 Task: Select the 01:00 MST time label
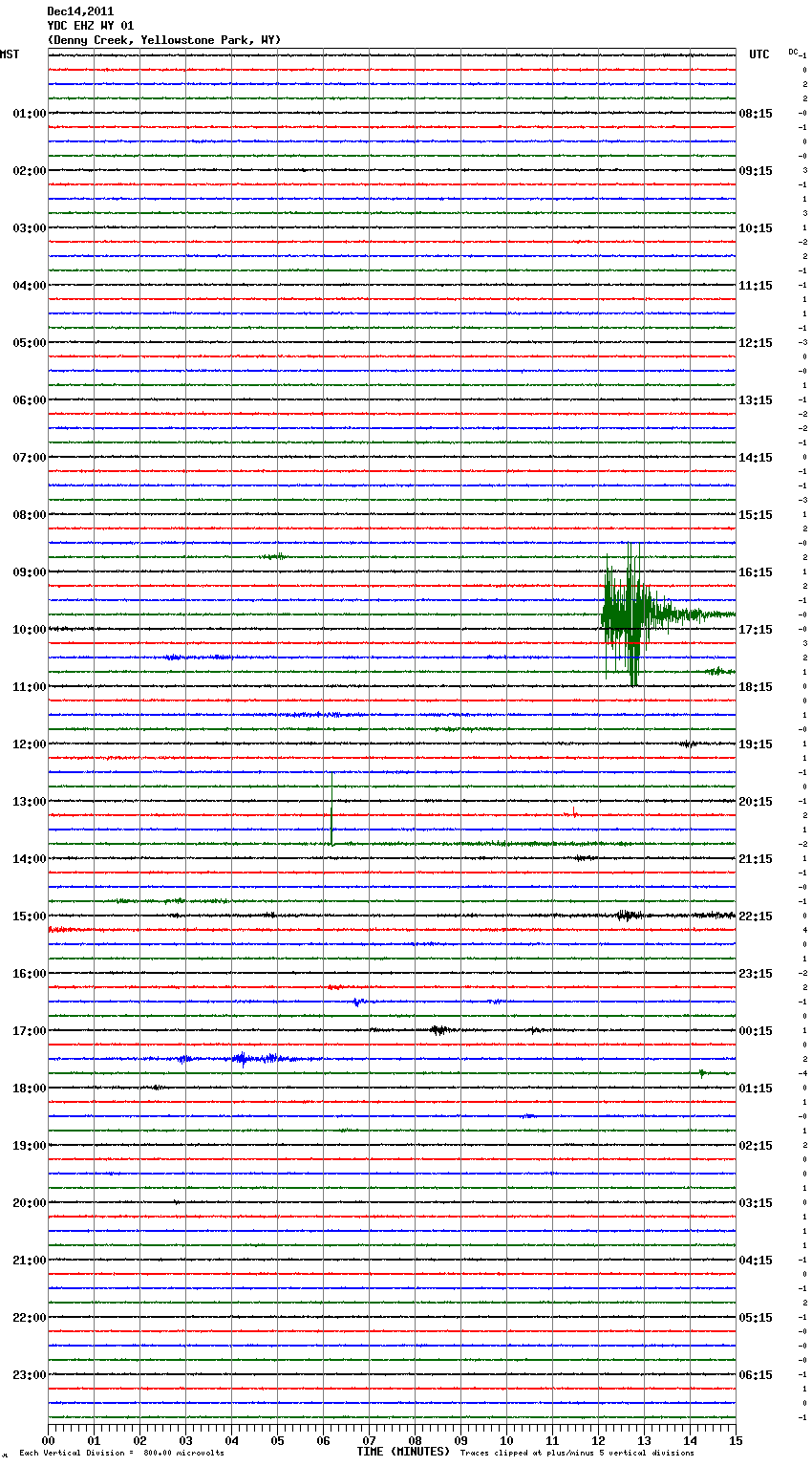coord(29,114)
